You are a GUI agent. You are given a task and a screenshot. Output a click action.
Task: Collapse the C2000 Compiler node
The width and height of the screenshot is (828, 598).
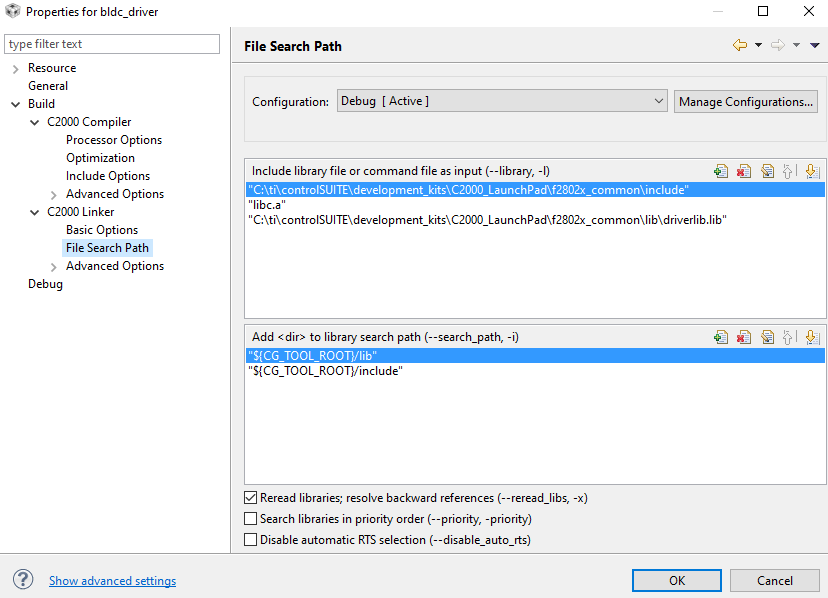click(x=35, y=122)
